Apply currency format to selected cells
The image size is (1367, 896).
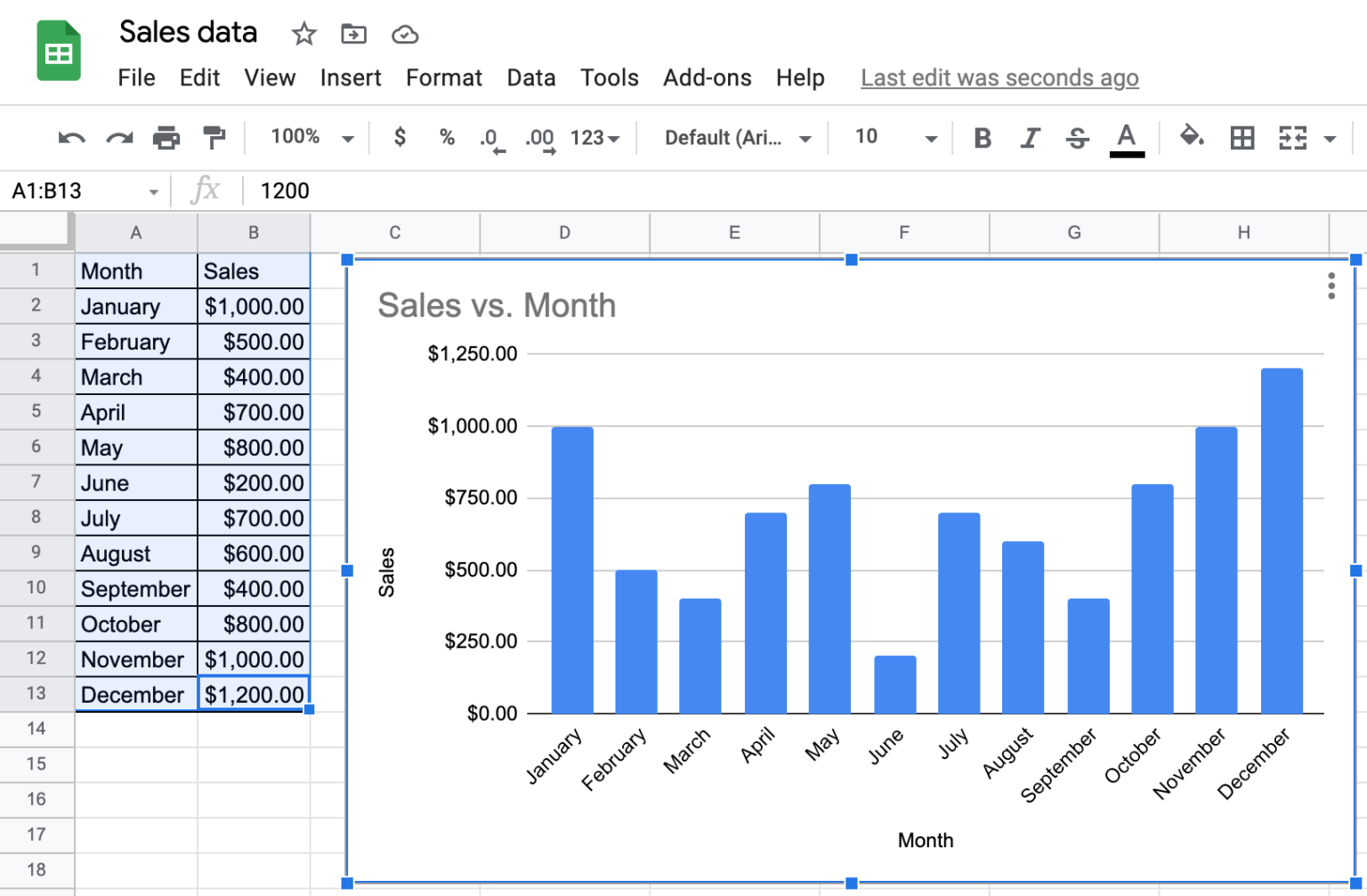[x=400, y=138]
